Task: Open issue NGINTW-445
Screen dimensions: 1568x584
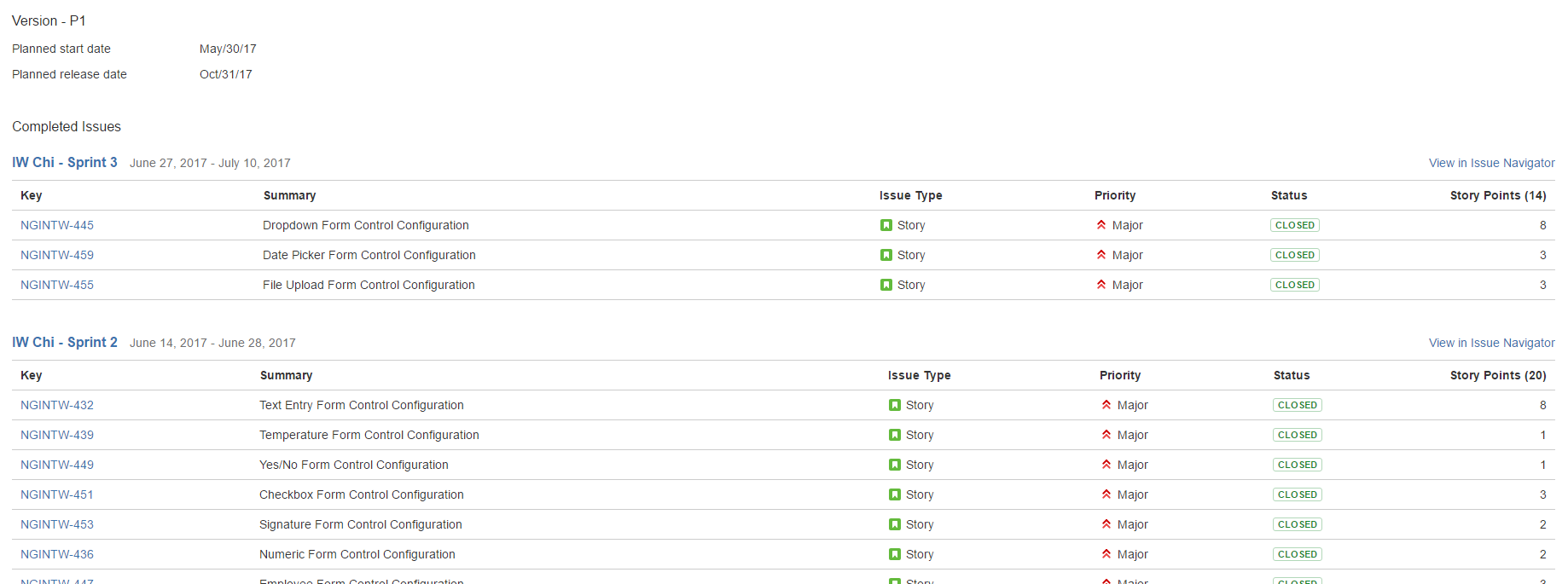Action: tap(57, 225)
